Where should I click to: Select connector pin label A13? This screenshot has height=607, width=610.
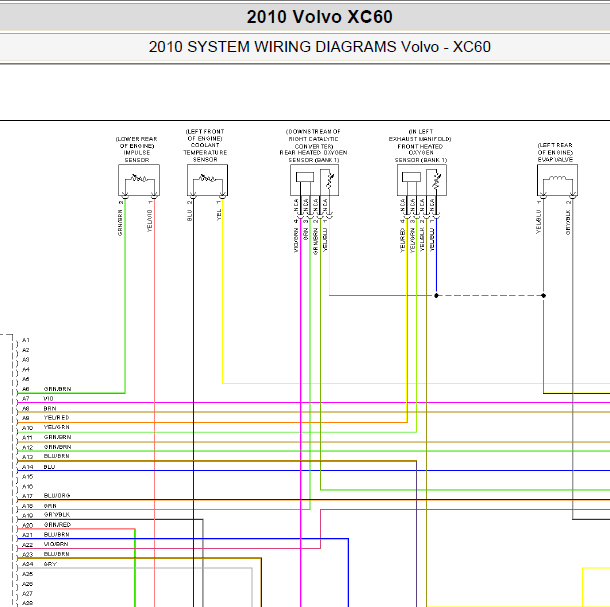tap(27, 457)
